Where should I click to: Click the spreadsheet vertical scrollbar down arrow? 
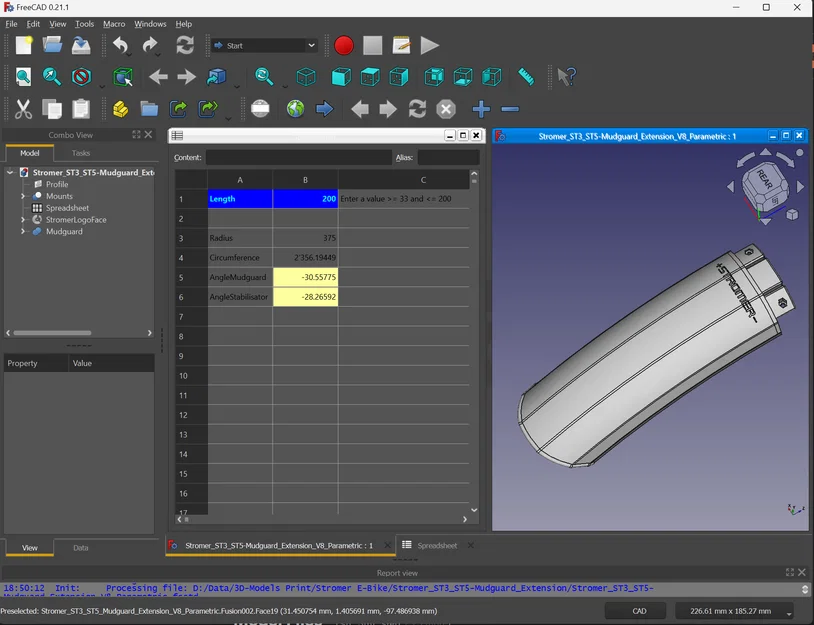(473, 510)
